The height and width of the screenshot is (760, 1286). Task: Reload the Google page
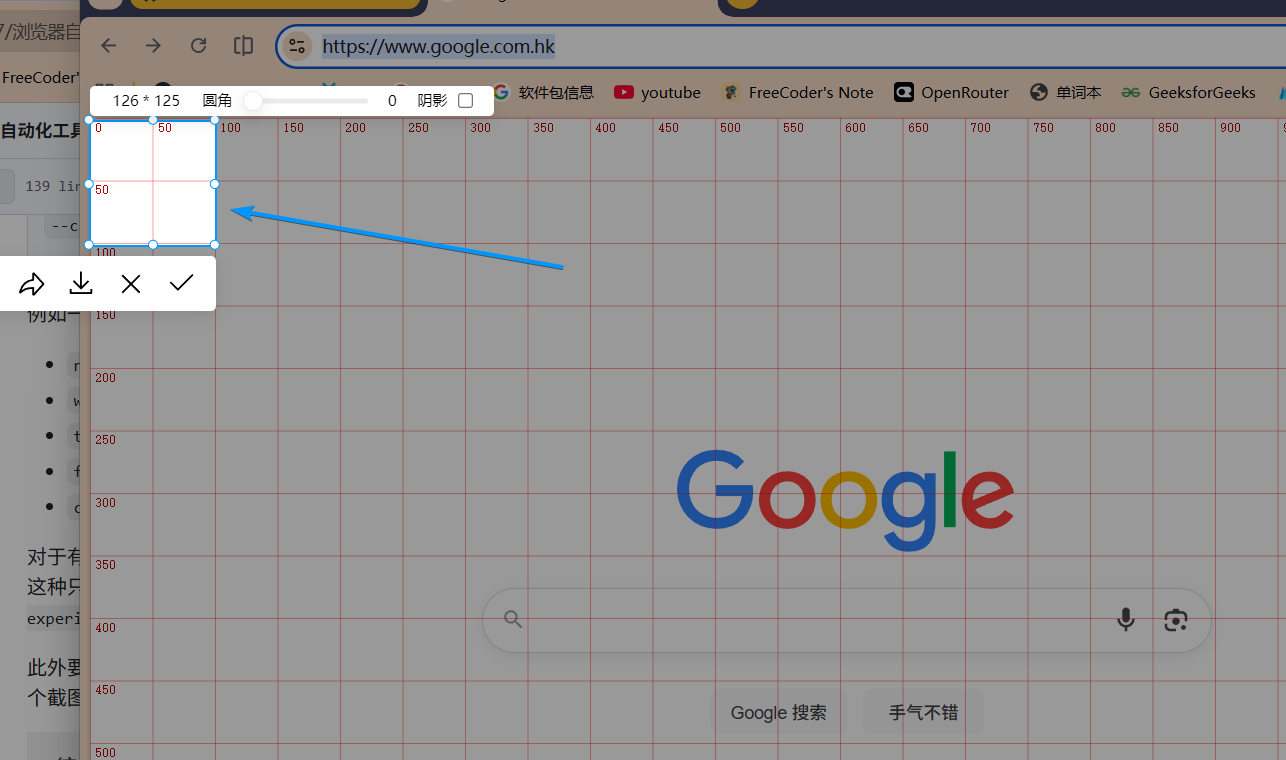point(198,46)
